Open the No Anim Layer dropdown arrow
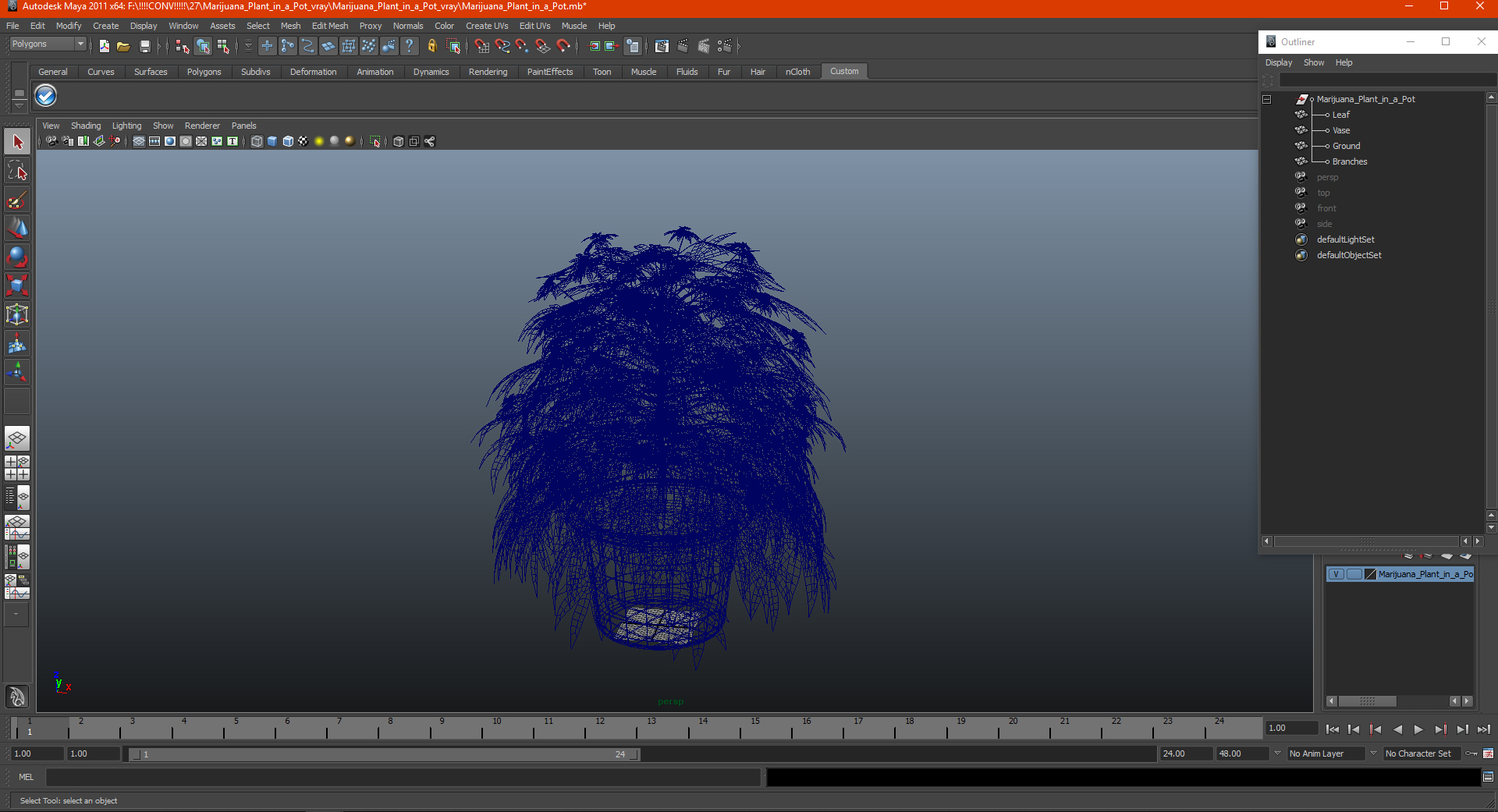Viewport: 1498px width, 812px height. pos(1277,753)
